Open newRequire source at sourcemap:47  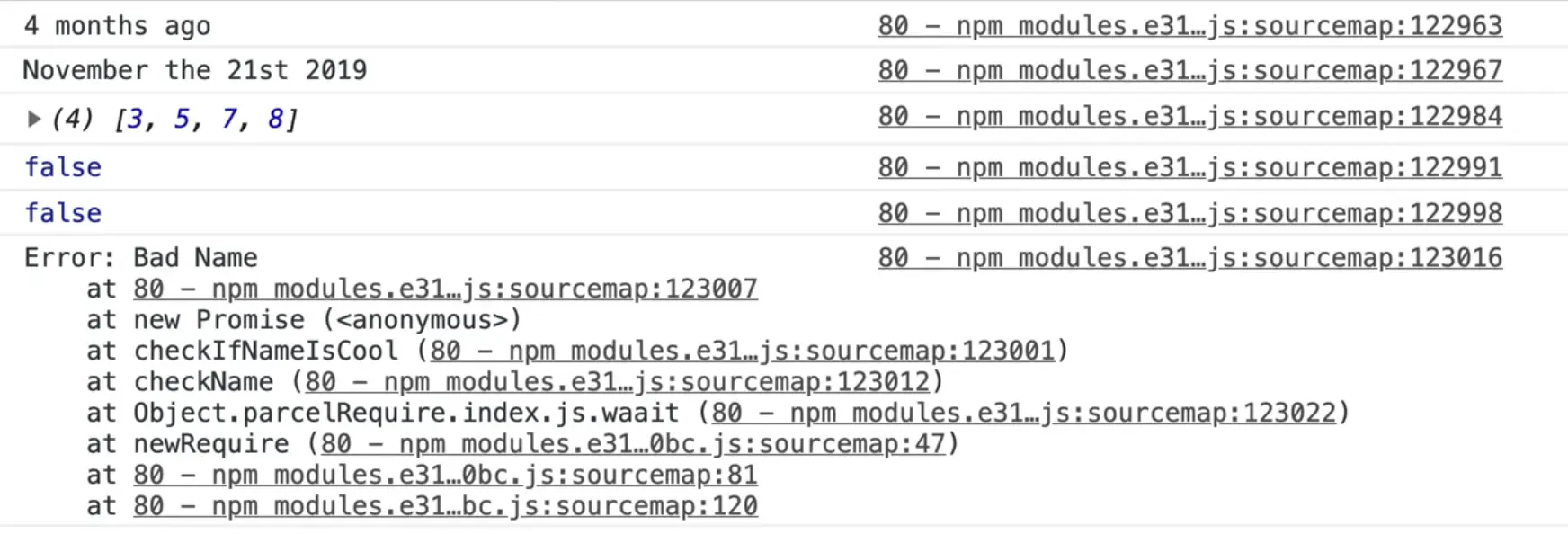pyautogui.click(x=629, y=443)
